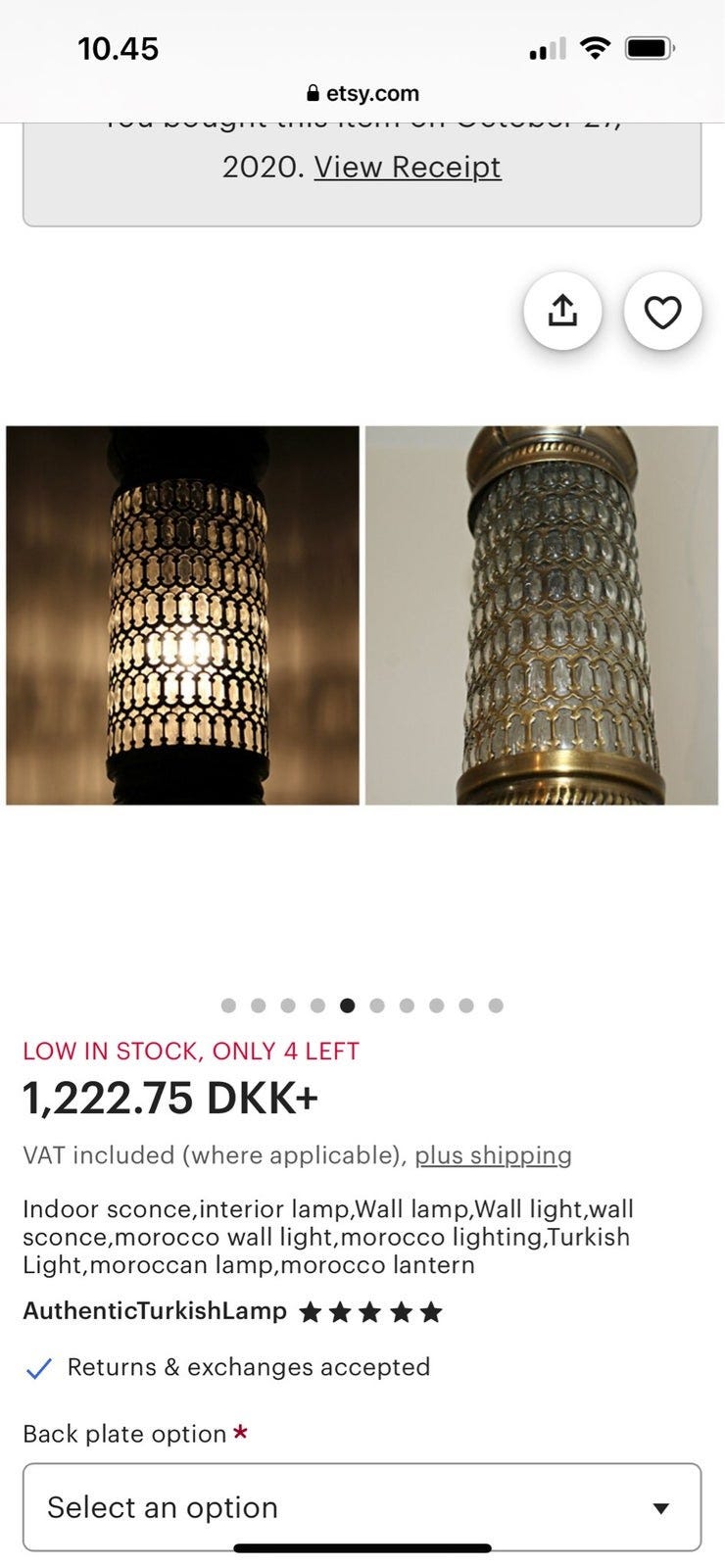Jump to the last carousel dot
The height and width of the screenshot is (1568, 725).
click(496, 1005)
